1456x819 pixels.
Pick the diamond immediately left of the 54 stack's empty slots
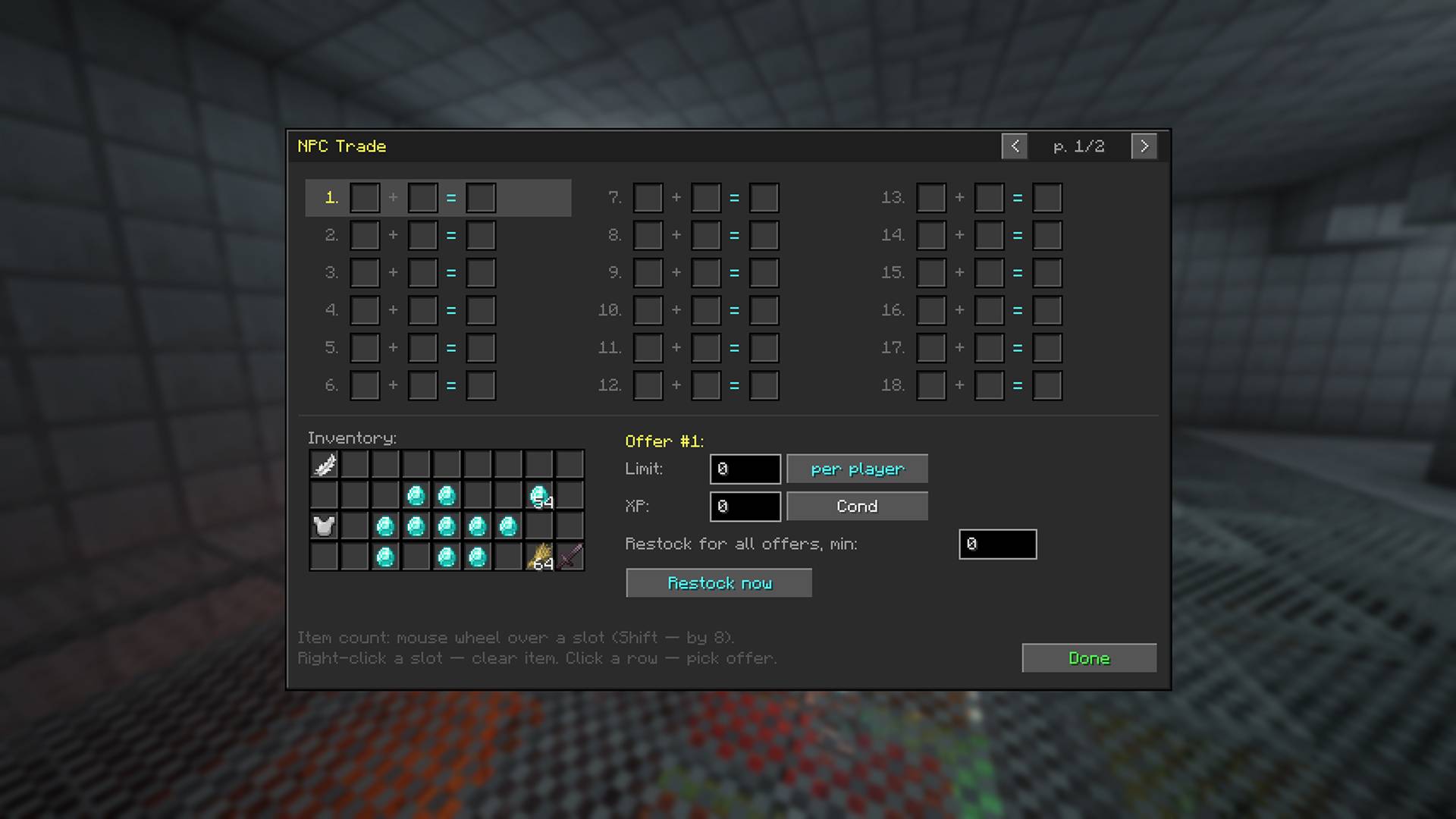point(447,495)
